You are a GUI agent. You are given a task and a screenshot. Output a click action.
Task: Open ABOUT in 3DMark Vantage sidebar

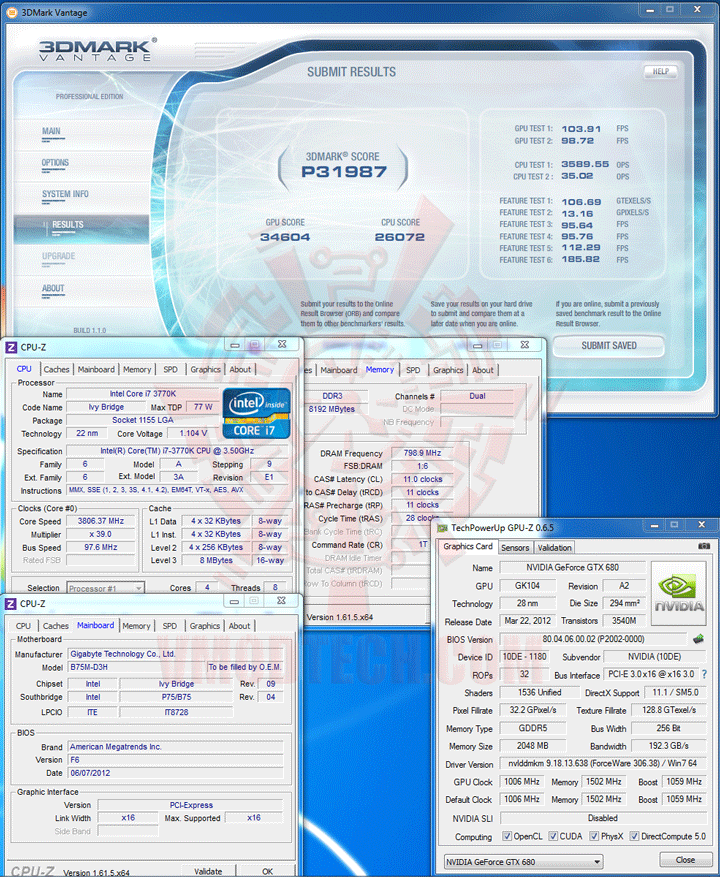click(53, 289)
